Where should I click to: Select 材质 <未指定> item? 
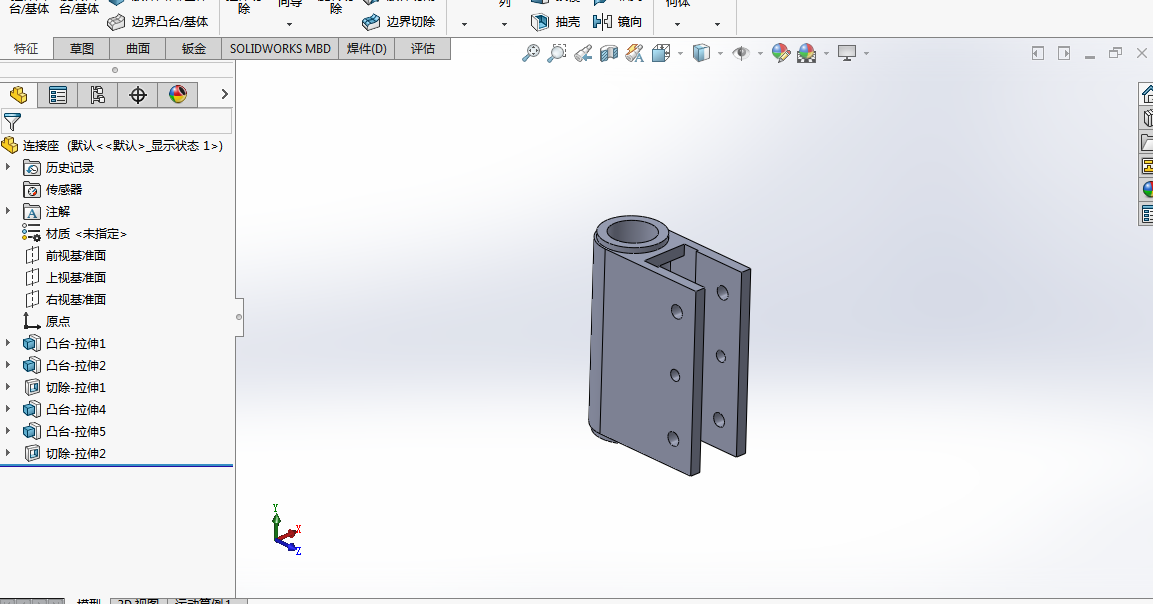[x=75, y=233]
